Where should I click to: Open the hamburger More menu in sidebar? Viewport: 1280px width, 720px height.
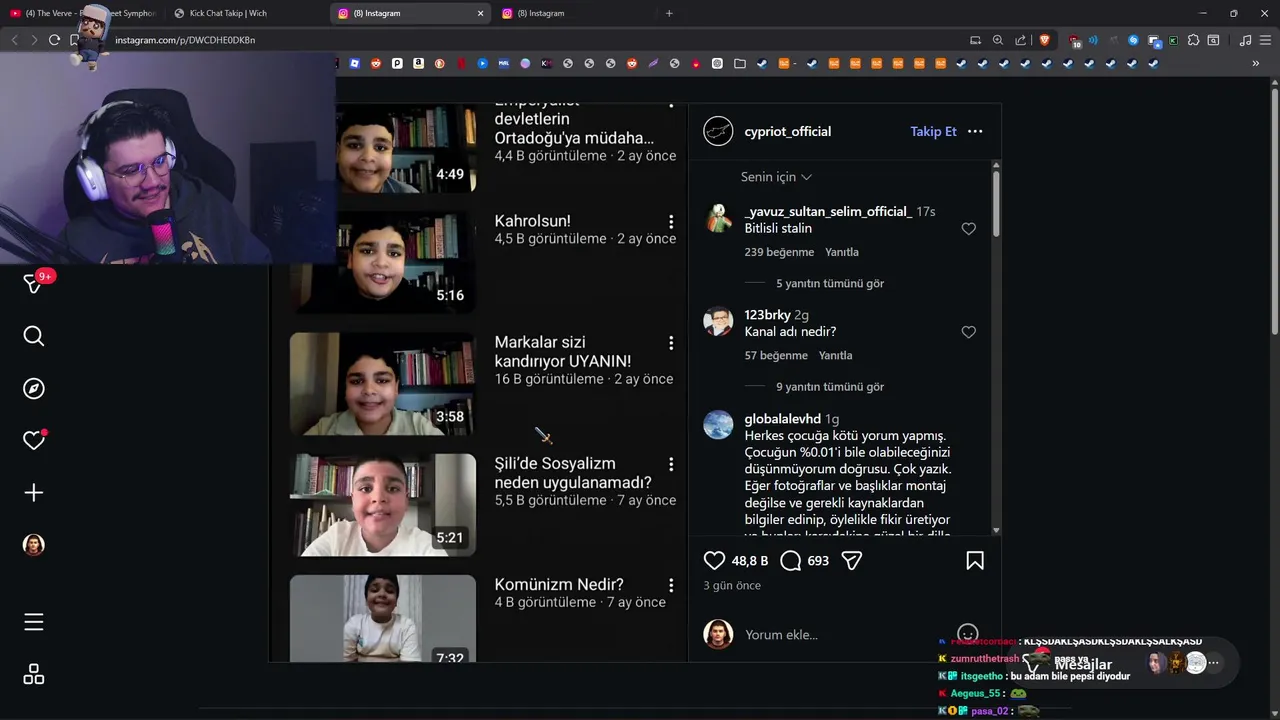click(33, 622)
